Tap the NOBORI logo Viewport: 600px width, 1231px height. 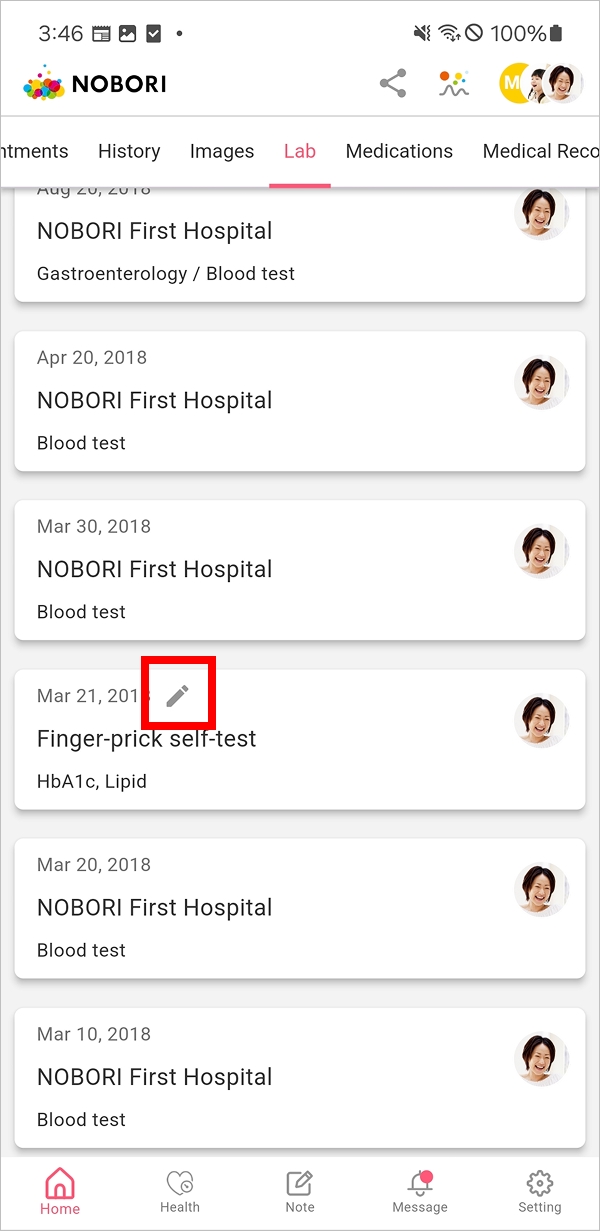pyautogui.click(x=96, y=84)
